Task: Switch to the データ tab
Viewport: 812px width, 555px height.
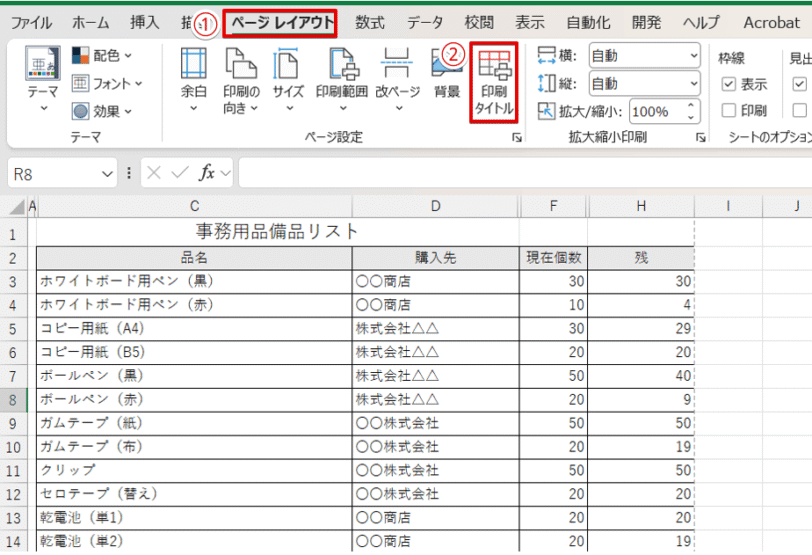Action: [425, 23]
